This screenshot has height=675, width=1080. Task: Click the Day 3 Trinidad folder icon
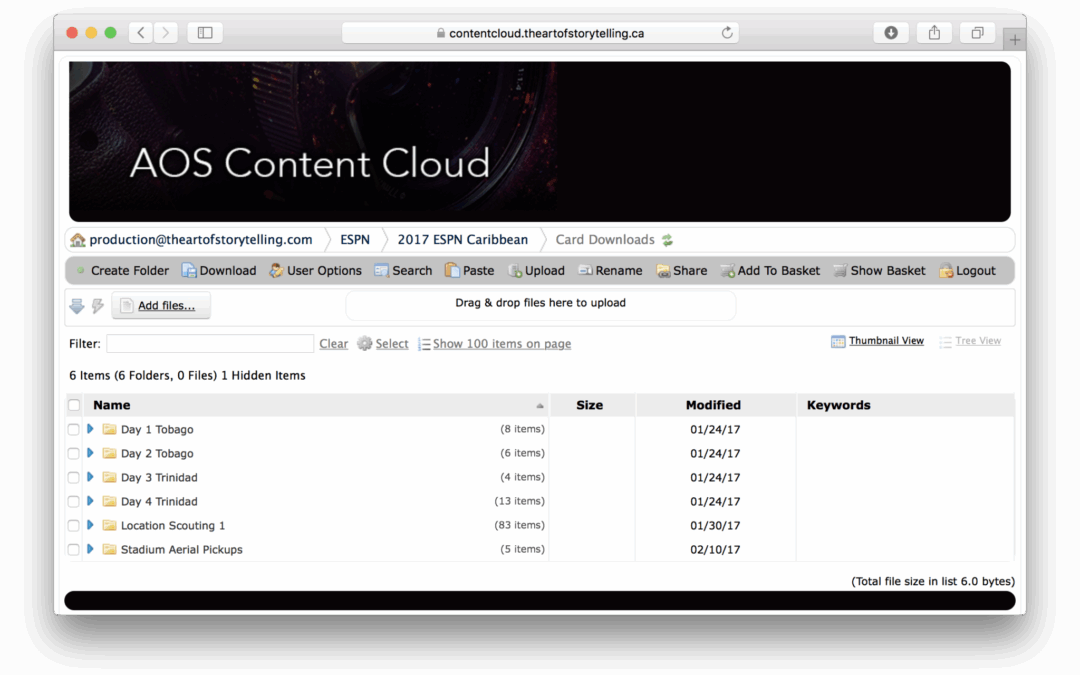109,477
